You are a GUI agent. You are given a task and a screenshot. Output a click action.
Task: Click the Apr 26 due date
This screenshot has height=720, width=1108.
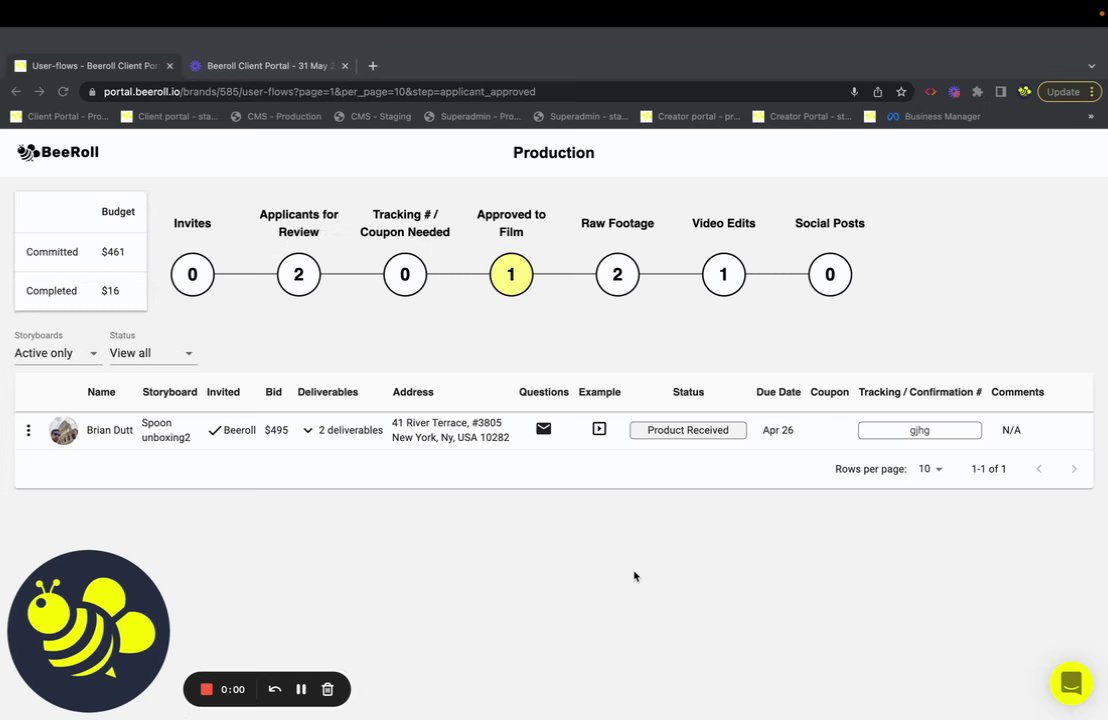click(x=778, y=430)
